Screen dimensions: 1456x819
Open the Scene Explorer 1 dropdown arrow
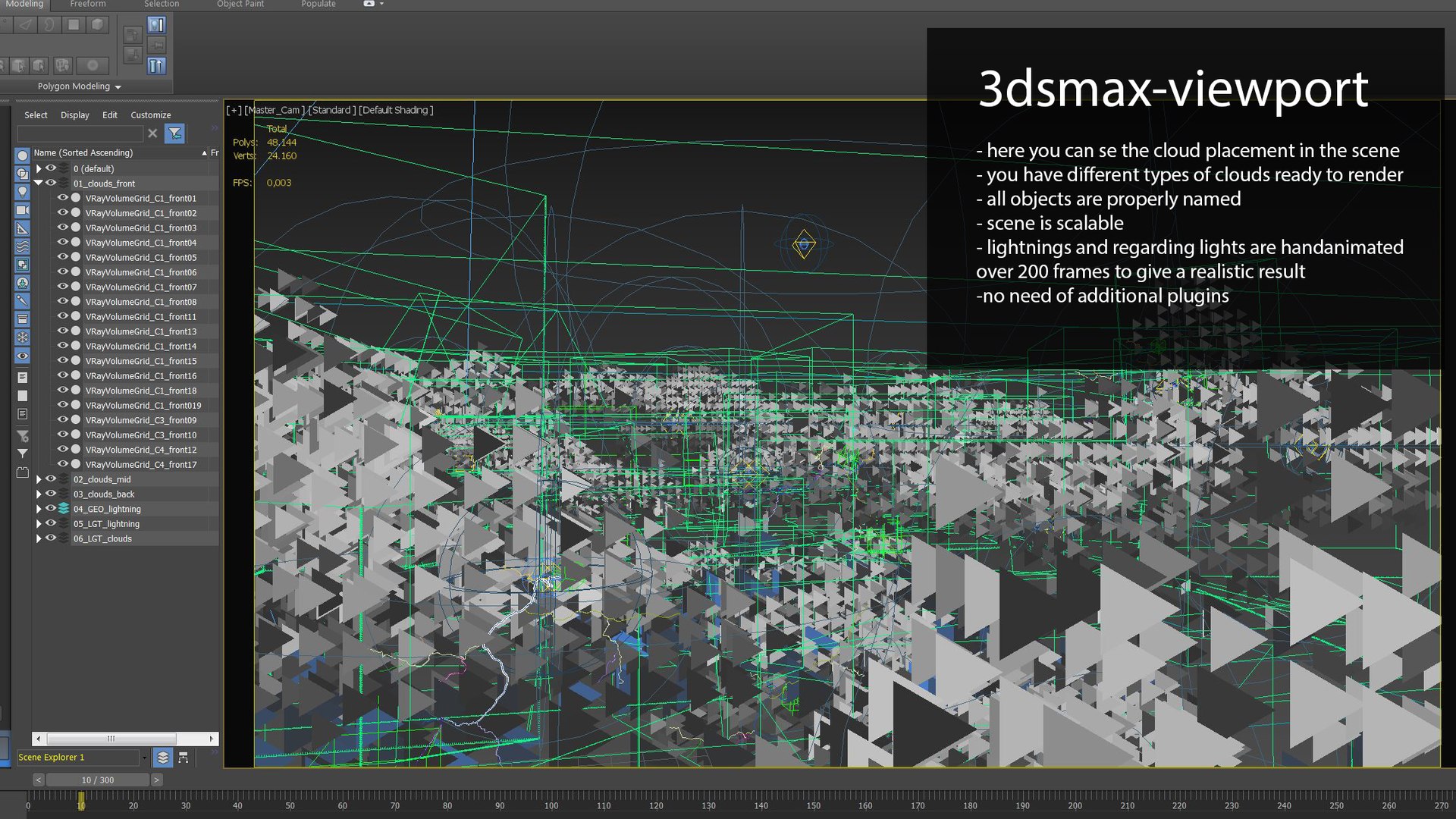[x=144, y=757]
